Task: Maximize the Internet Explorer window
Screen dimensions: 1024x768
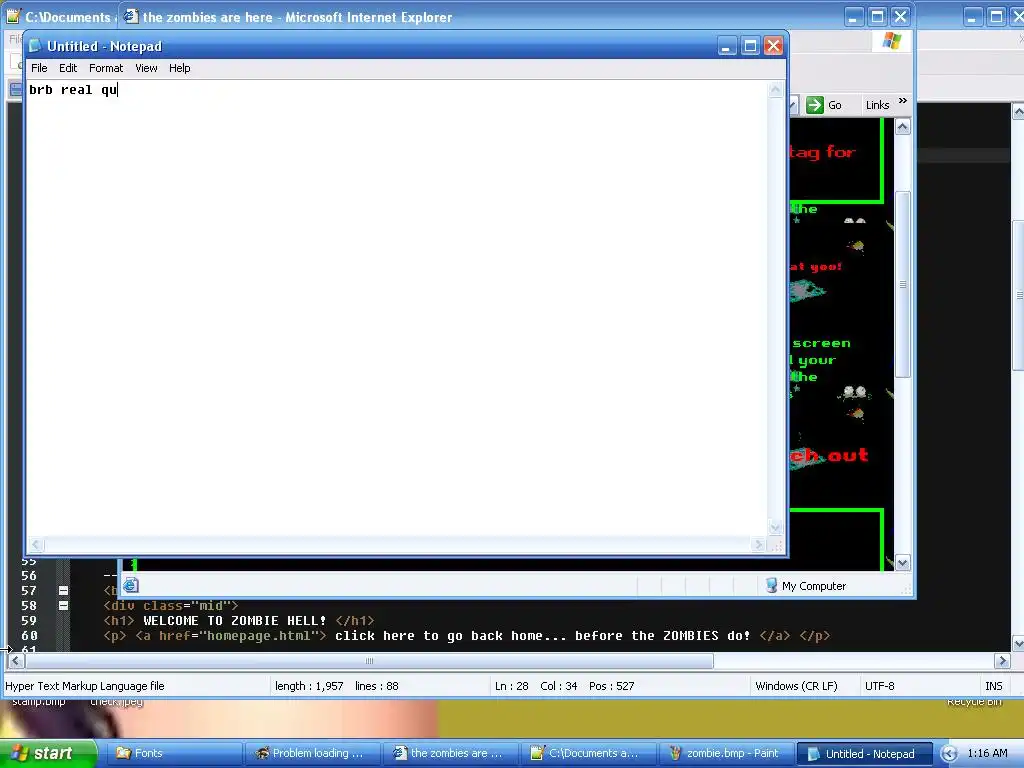Action: 878,16
